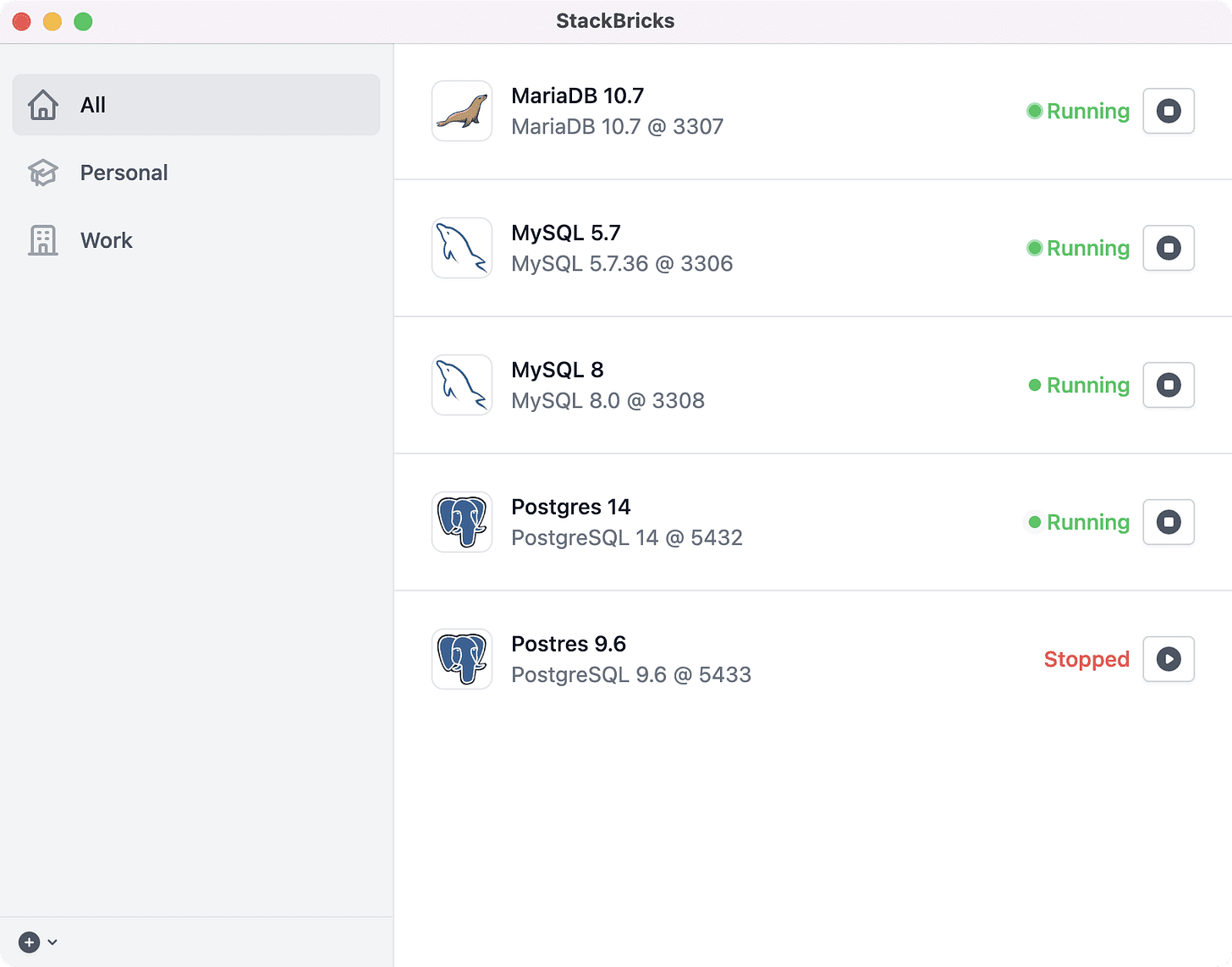Click the Running status of Postgres 14
This screenshot has width=1232, height=967.
click(x=1078, y=522)
